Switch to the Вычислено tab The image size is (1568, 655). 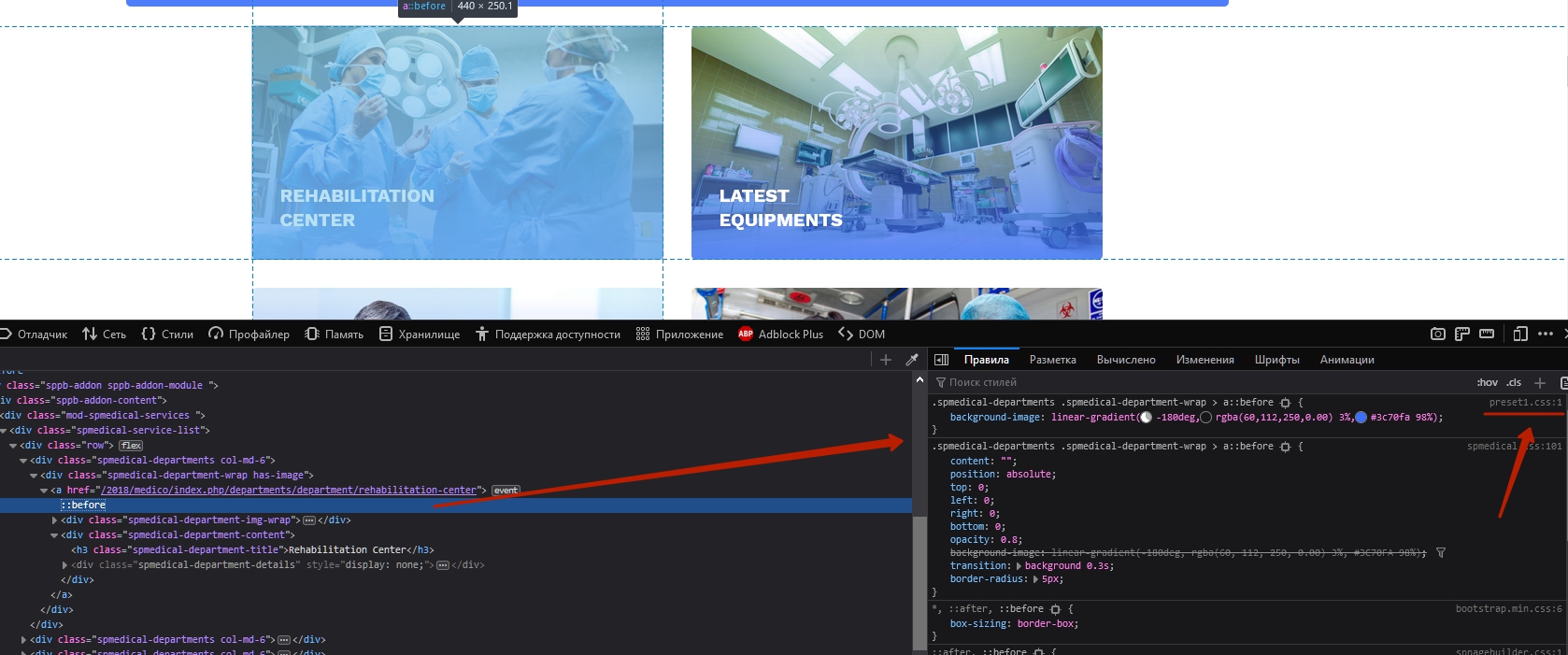(1125, 360)
